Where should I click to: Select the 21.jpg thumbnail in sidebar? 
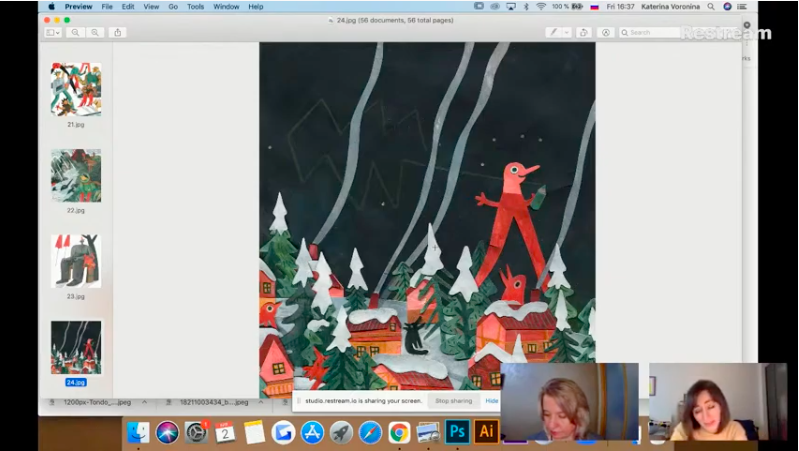point(76,90)
